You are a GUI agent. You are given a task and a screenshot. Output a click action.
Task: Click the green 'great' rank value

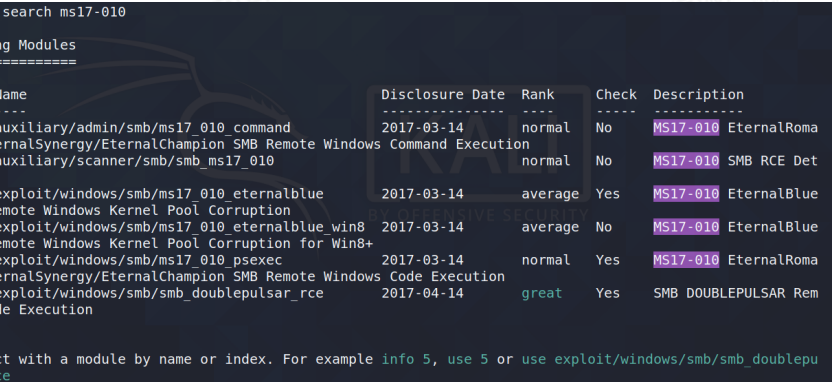542,293
